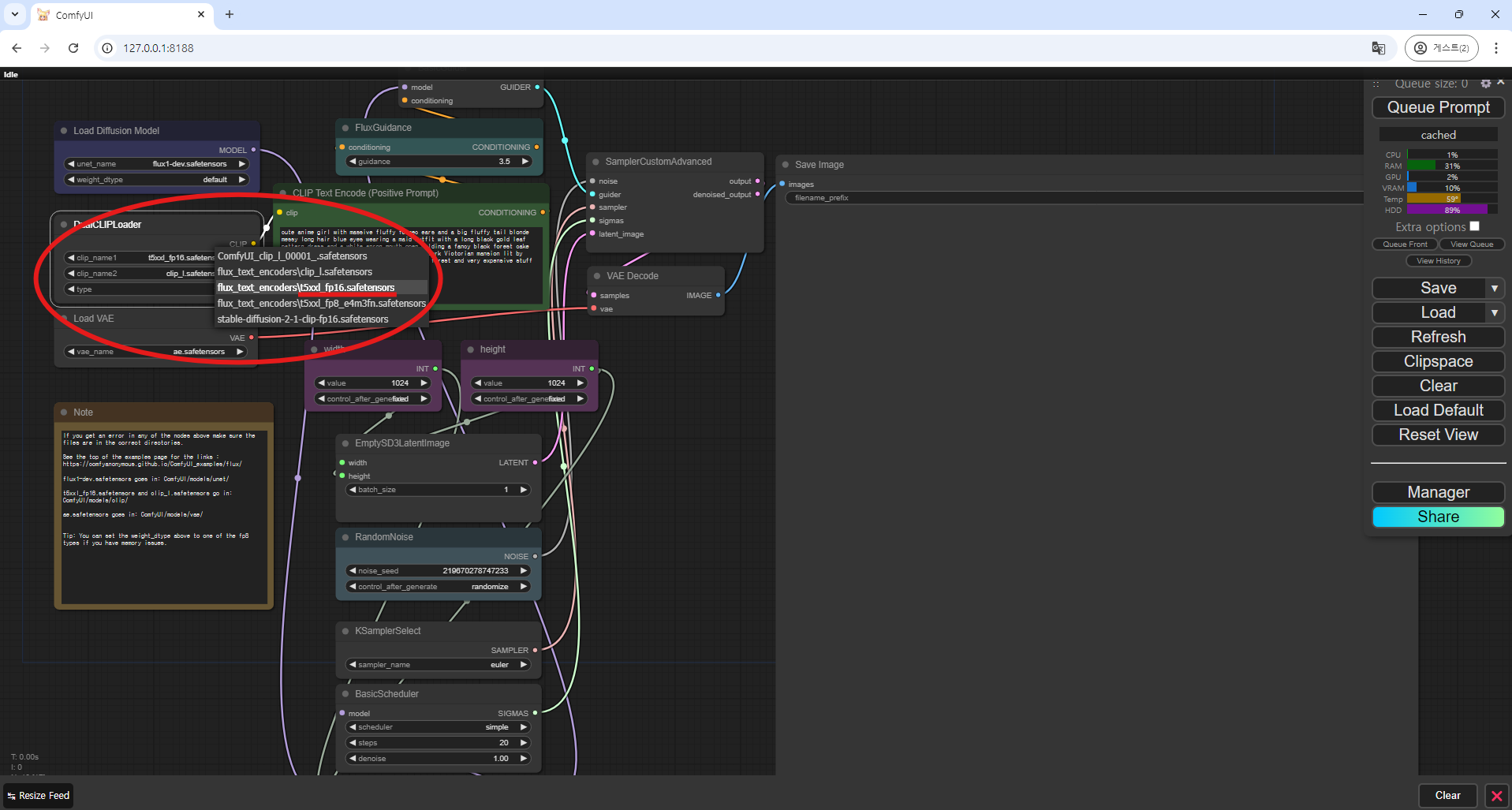Open the tab search chevron button
1512x810 pixels.
(x=14, y=14)
